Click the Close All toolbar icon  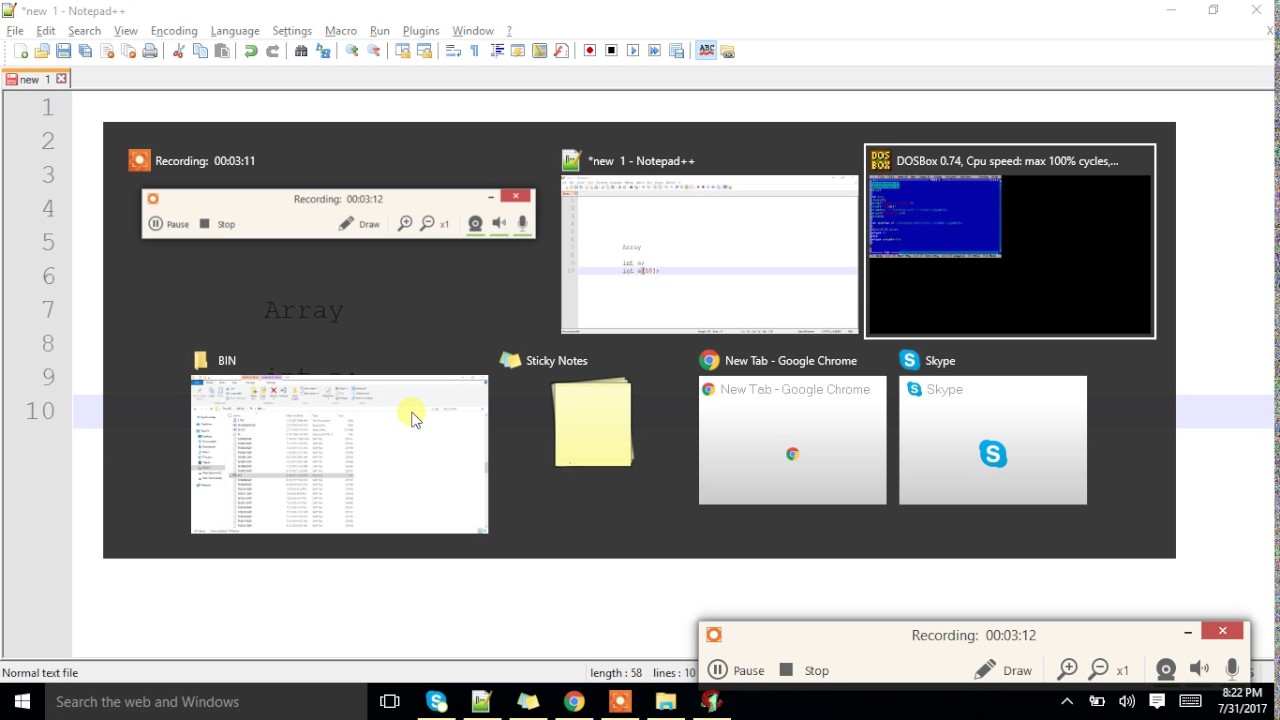128,51
